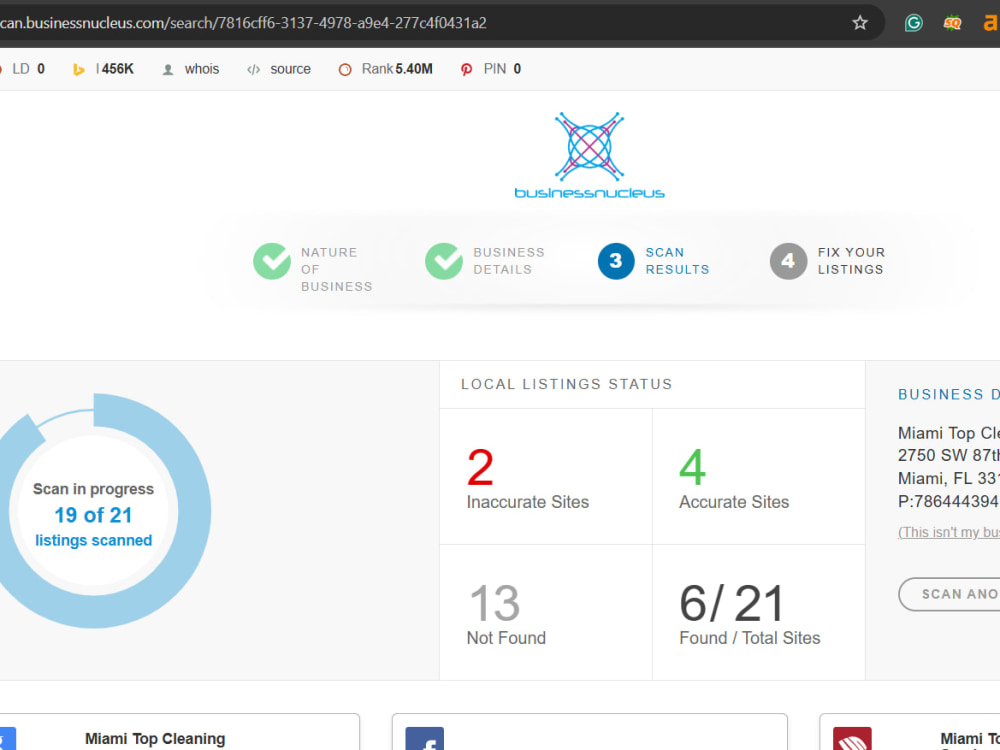Click the 13 Not Found tile
1000x750 pixels.
pyautogui.click(x=546, y=612)
